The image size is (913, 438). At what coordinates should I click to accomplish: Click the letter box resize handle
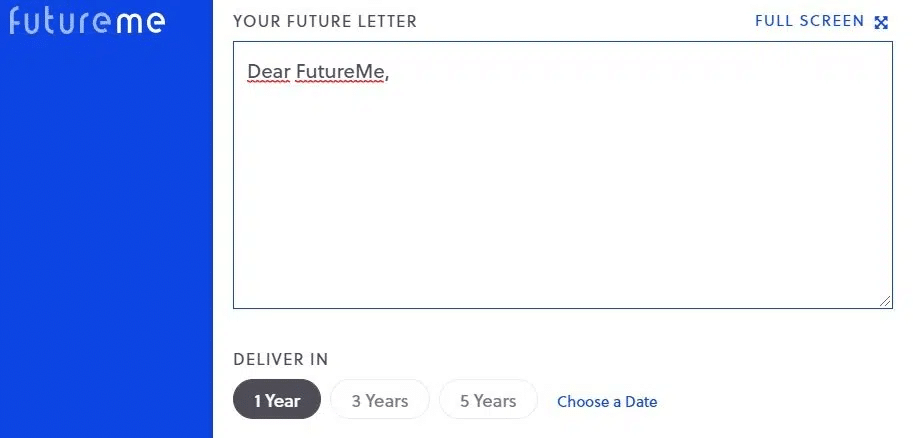pos(886,301)
